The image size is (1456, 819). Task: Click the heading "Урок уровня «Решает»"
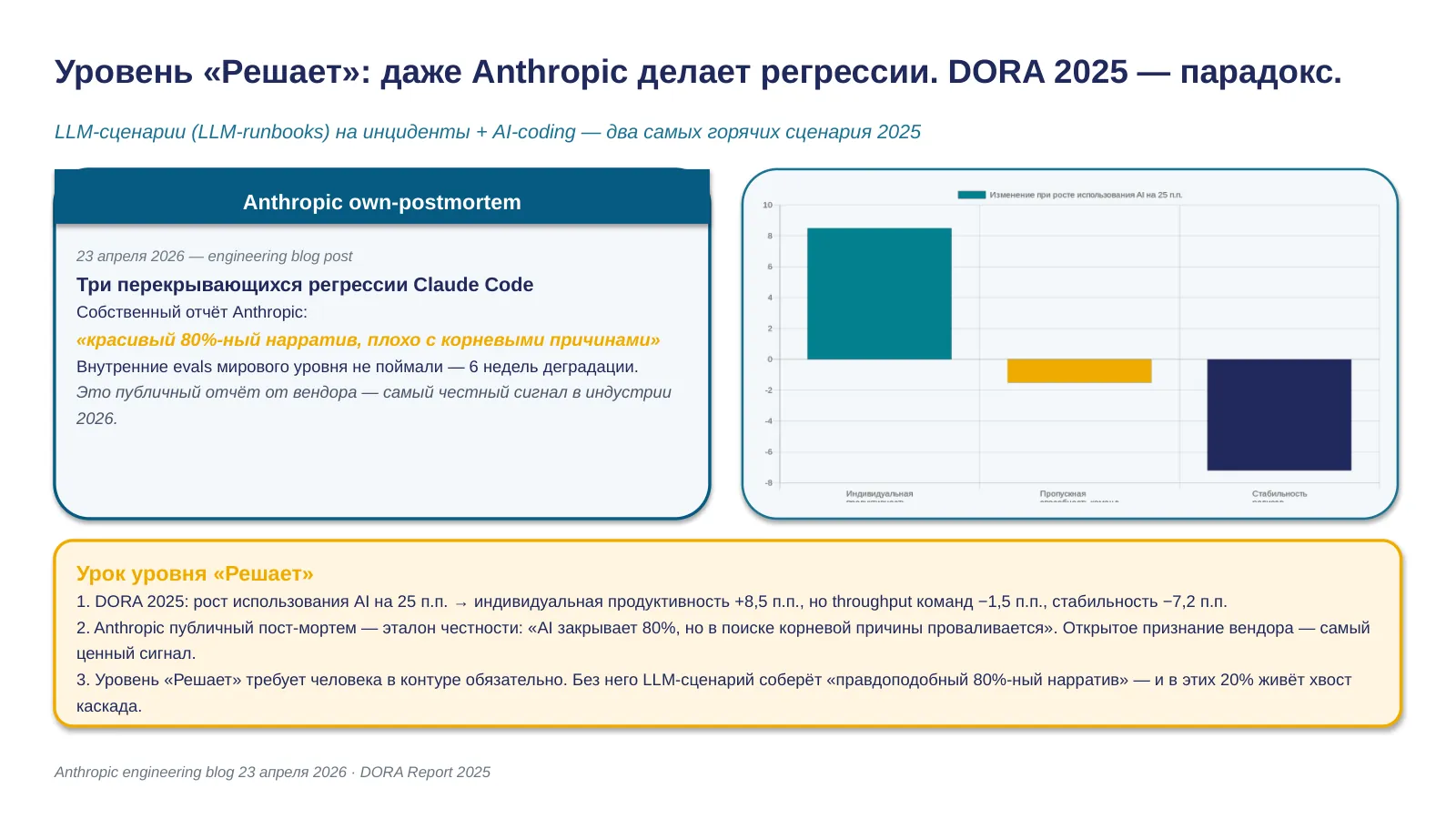coord(195,573)
